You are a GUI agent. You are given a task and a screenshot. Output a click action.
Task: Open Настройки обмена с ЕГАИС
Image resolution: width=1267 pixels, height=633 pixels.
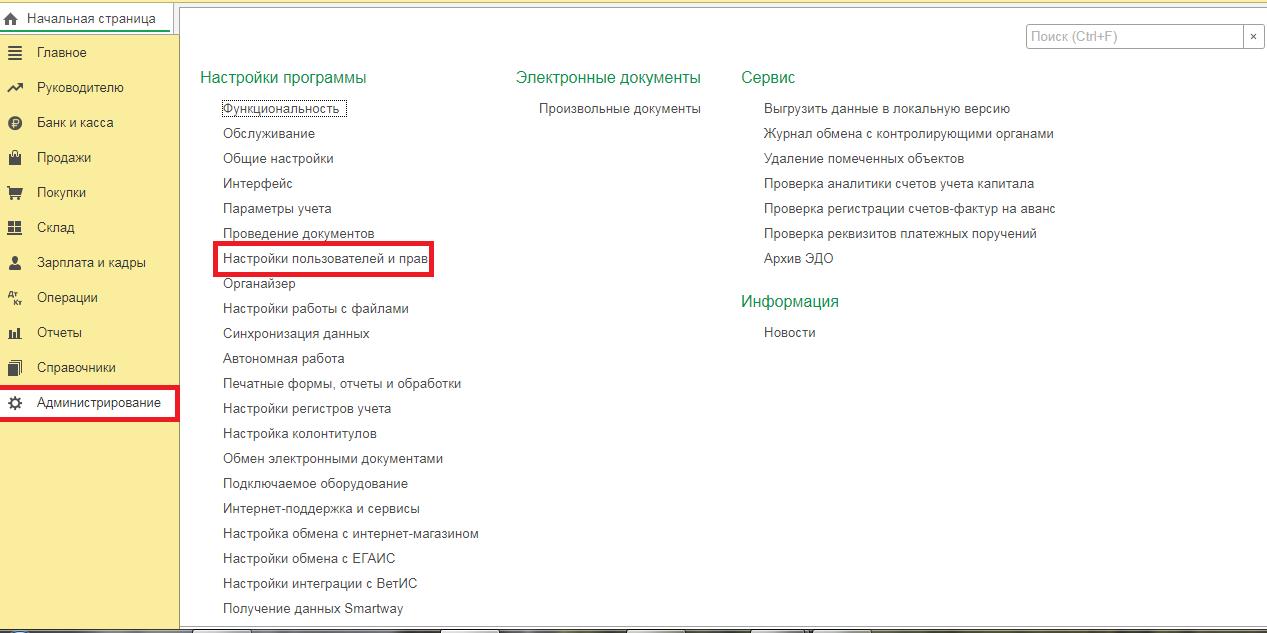pos(309,559)
